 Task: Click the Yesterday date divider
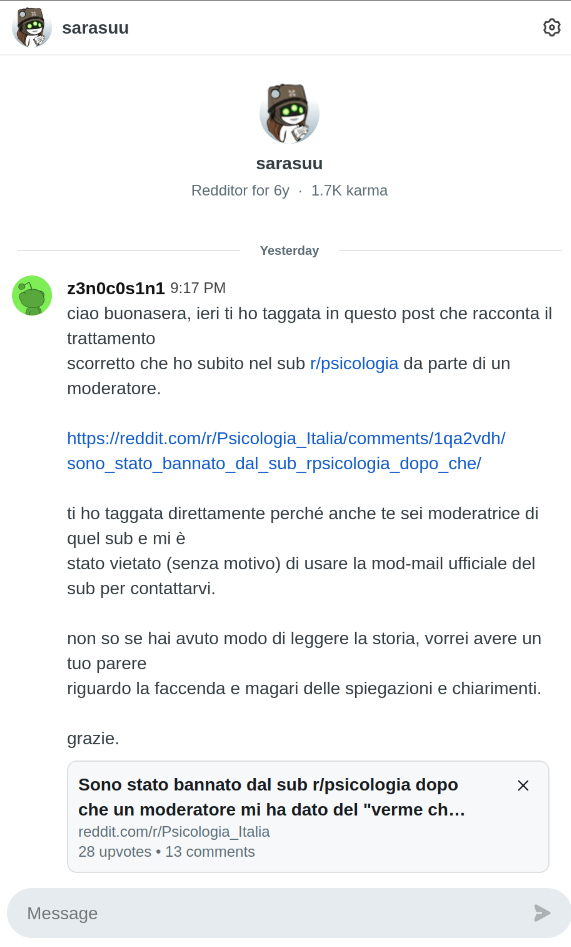[x=289, y=251]
